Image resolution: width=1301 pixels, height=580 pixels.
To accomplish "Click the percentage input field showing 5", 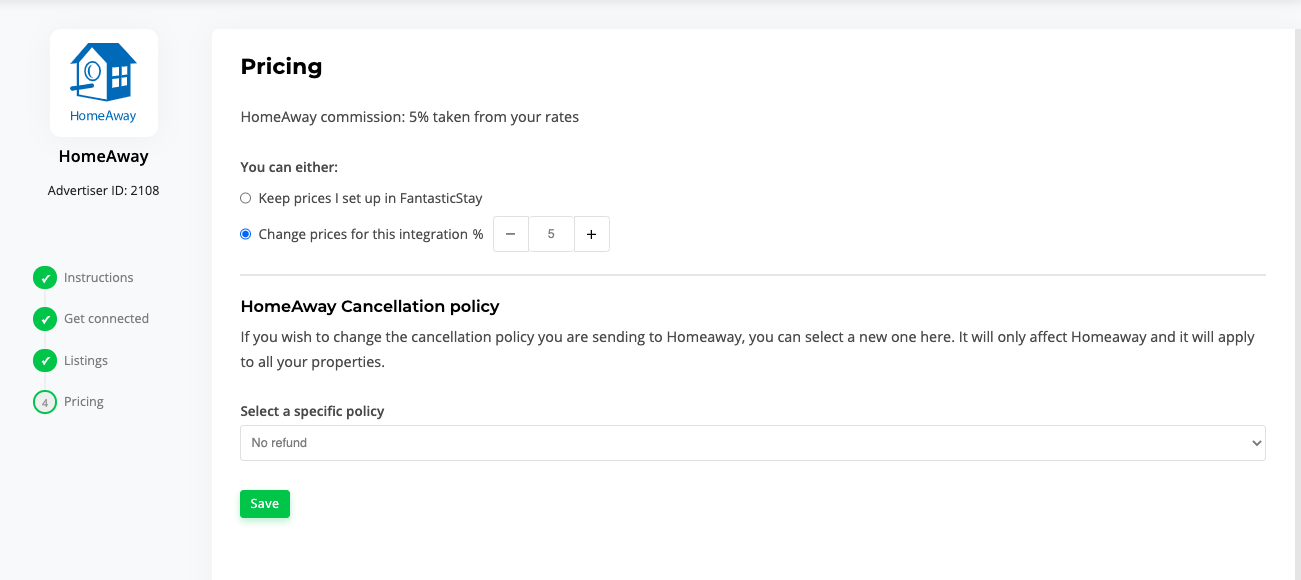I will (551, 234).
